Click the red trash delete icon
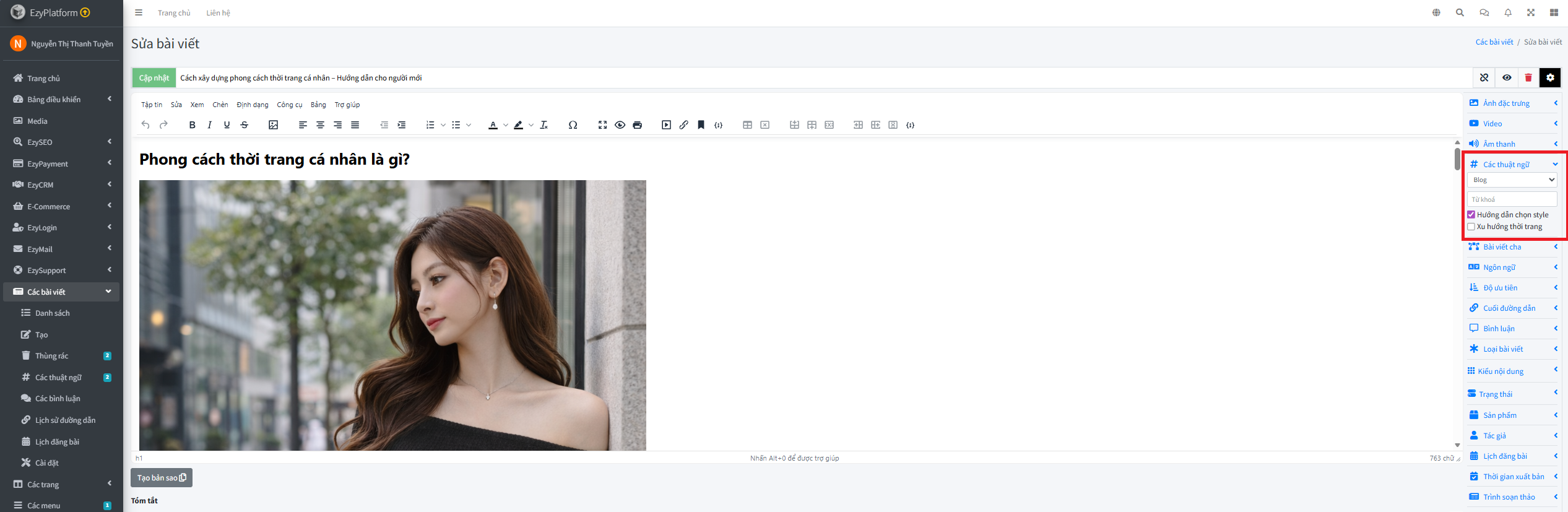1568x512 pixels. pyautogui.click(x=1528, y=78)
